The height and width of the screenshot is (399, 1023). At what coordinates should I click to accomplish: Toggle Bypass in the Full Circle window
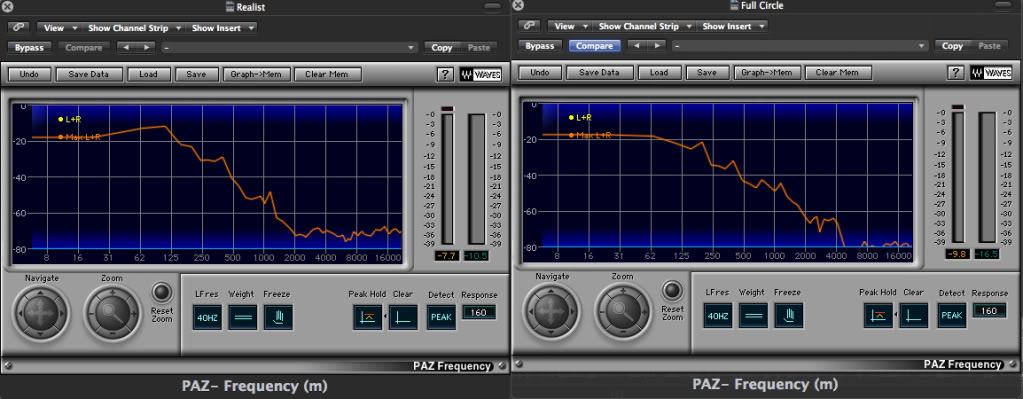540,46
